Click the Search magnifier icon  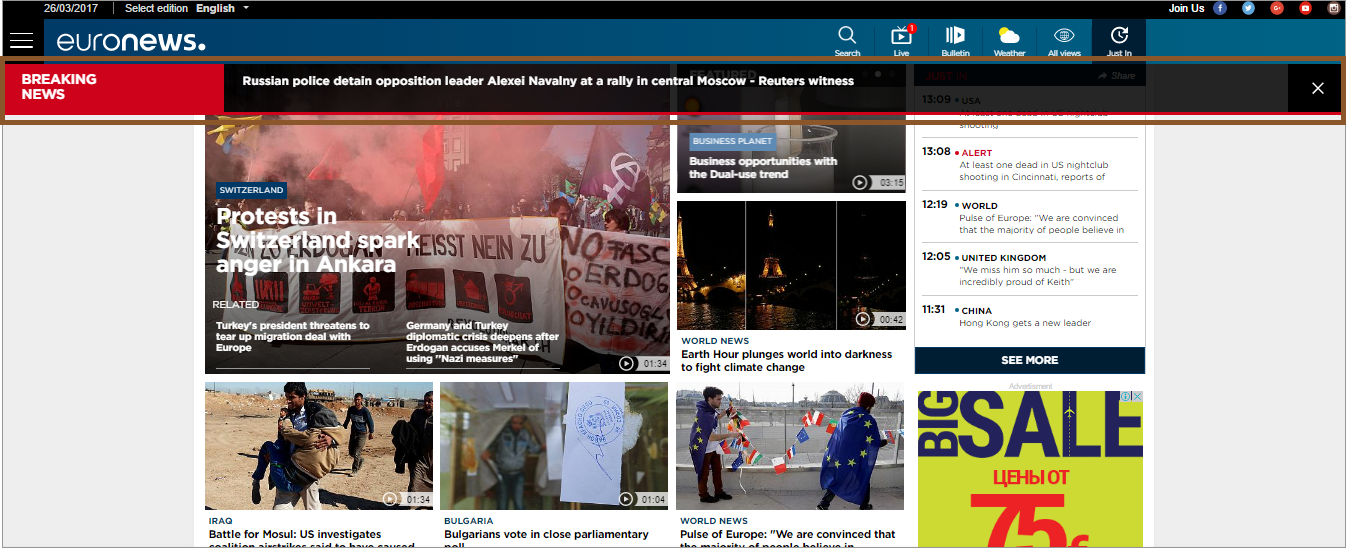coord(847,39)
